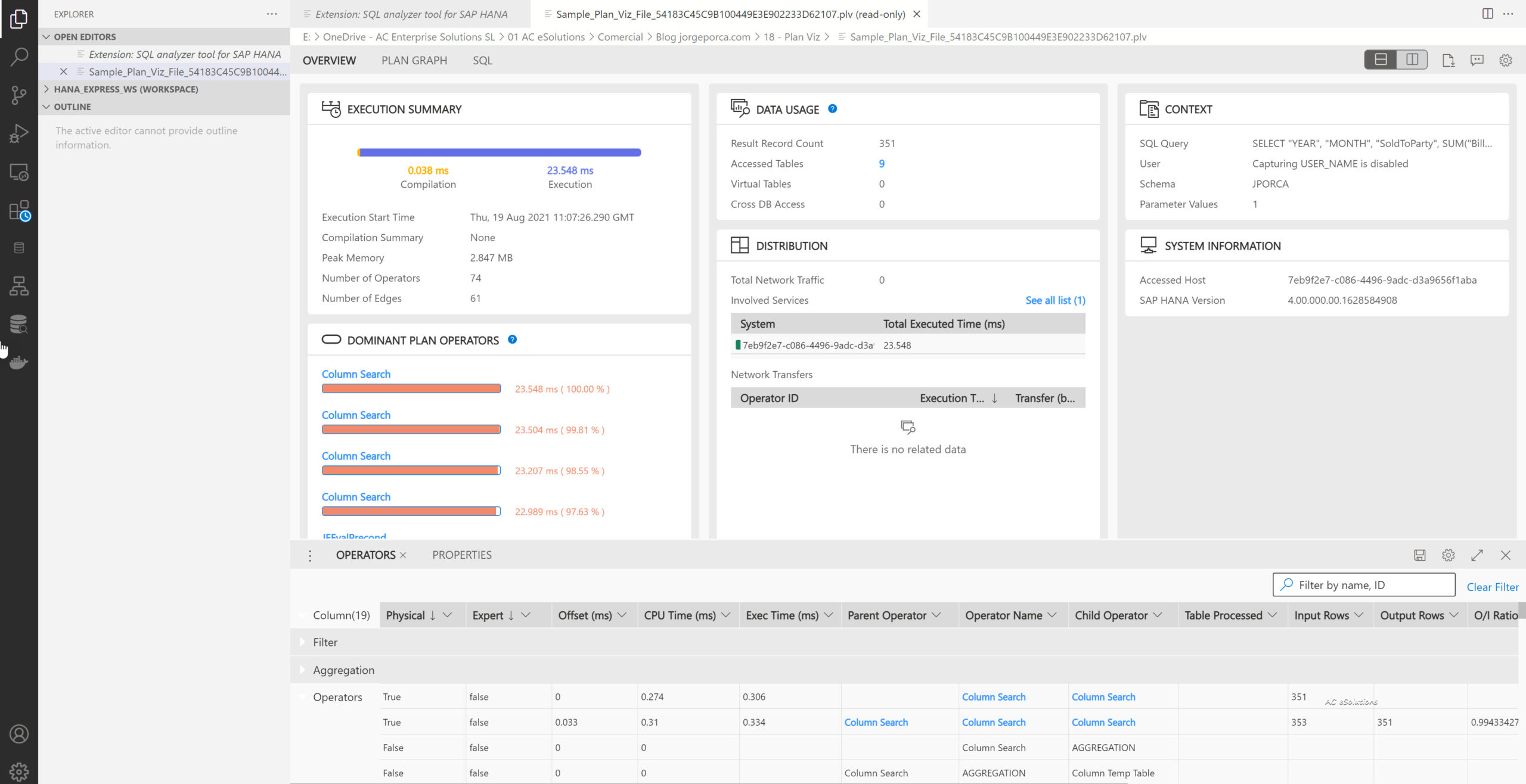Image resolution: width=1526 pixels, height=784 pixels.
Task: Expand the Aggregation section
Action: (303, 670)
